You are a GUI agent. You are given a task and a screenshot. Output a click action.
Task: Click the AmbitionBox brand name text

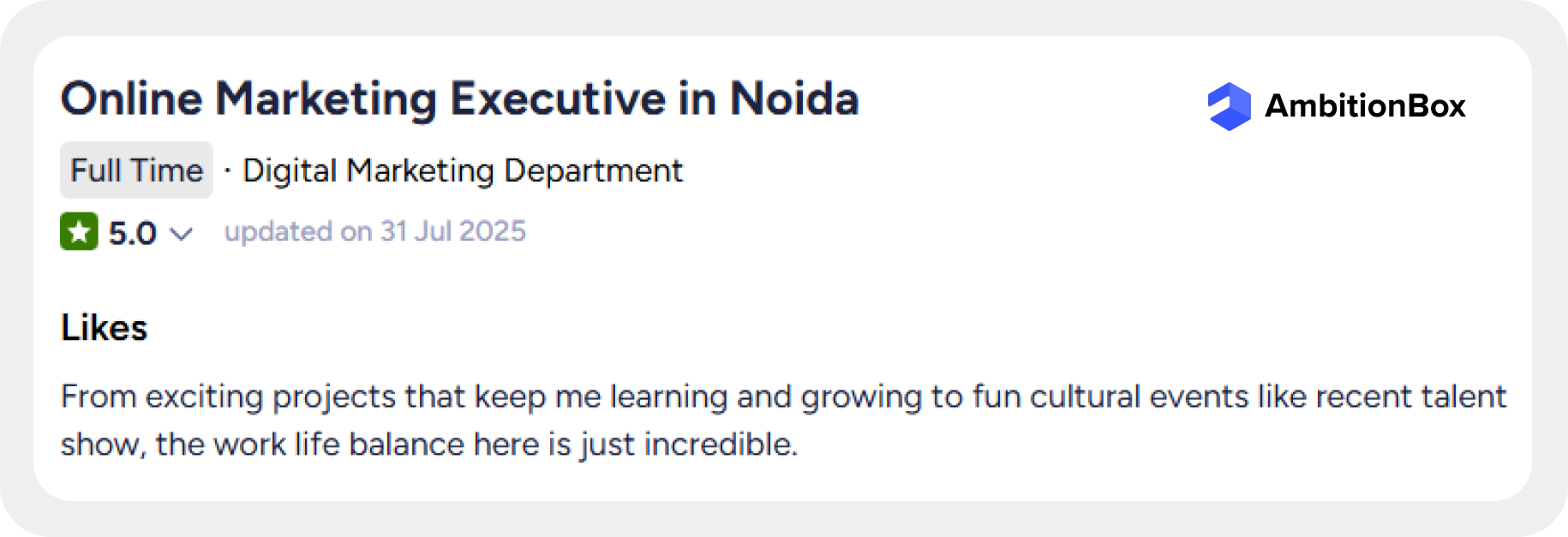tap(1365, 106)
